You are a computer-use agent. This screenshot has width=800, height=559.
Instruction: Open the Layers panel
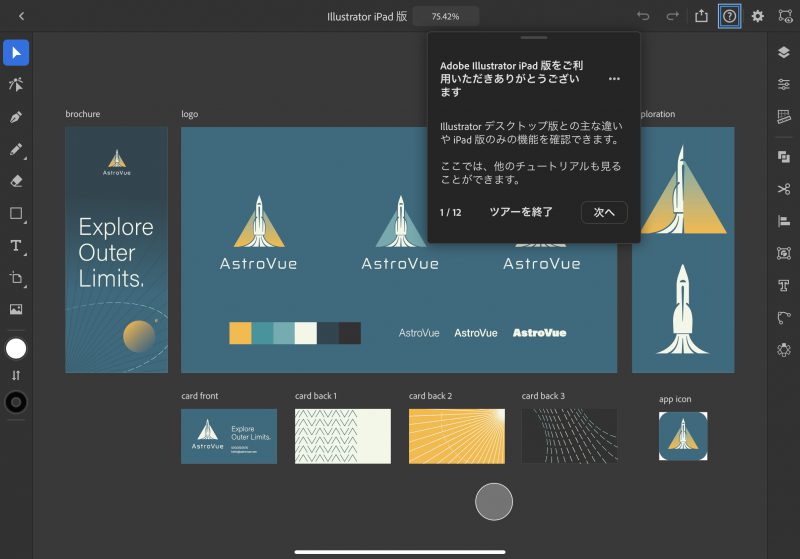click(784, 52)
